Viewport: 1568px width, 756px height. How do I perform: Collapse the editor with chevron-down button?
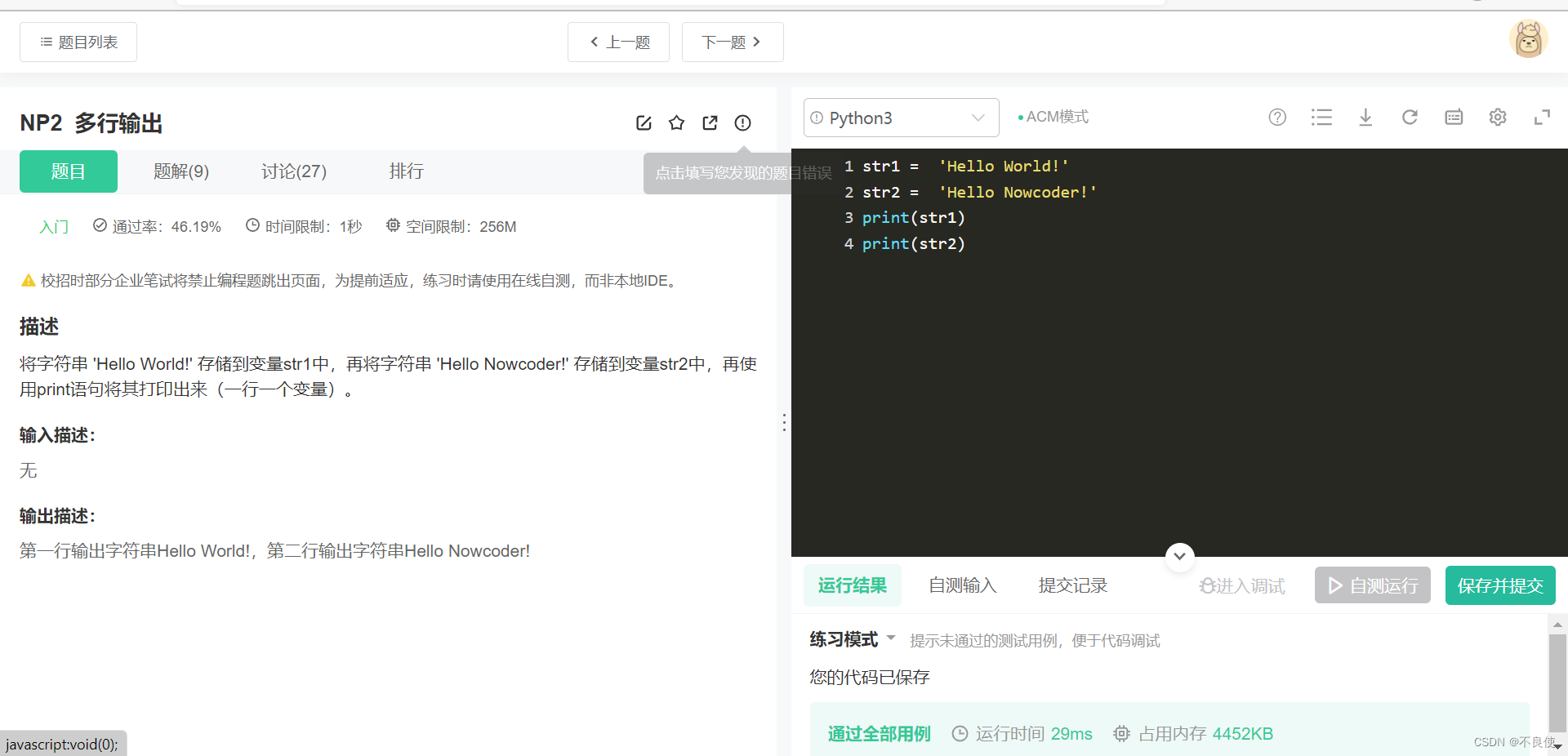[1179, 557]
